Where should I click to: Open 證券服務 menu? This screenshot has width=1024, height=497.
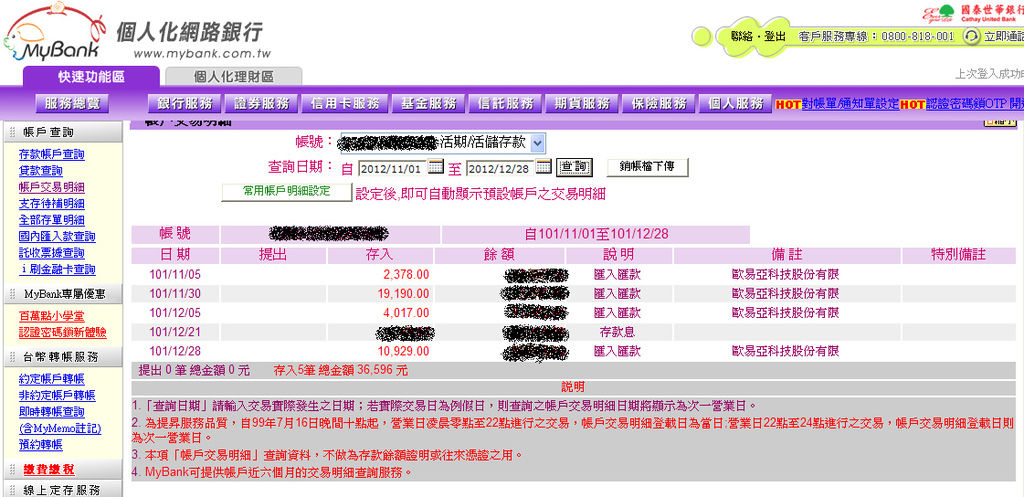click(x=261, y=104)
